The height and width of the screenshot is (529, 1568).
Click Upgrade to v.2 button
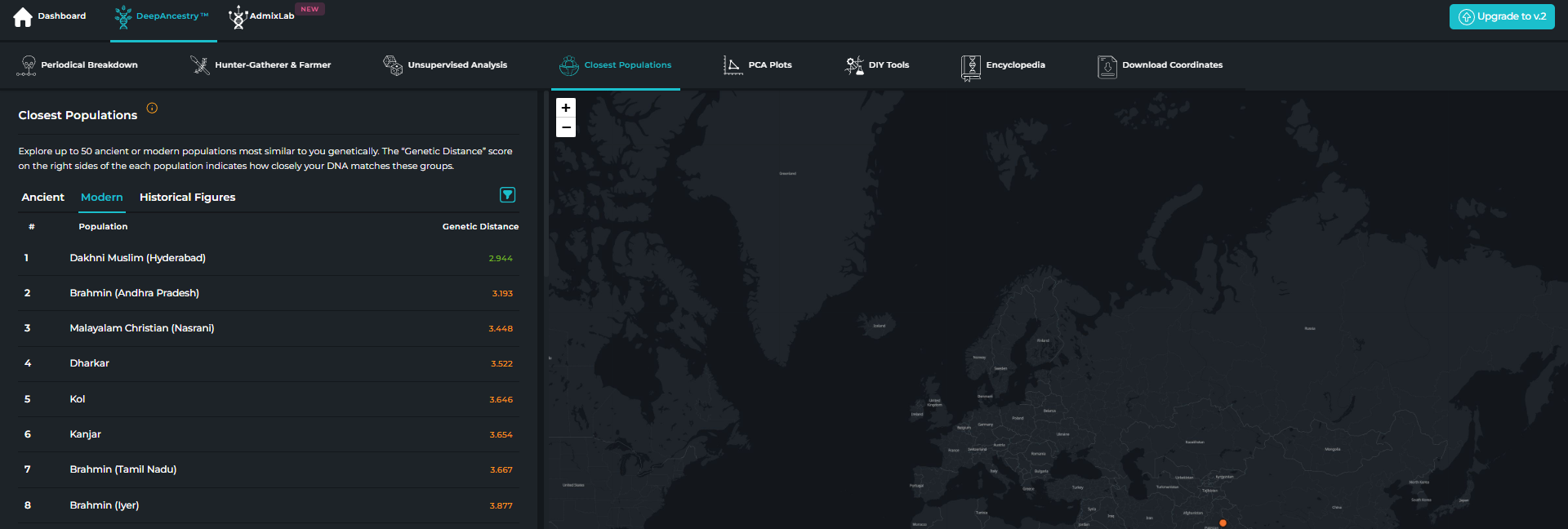[x=1502, y=16]
